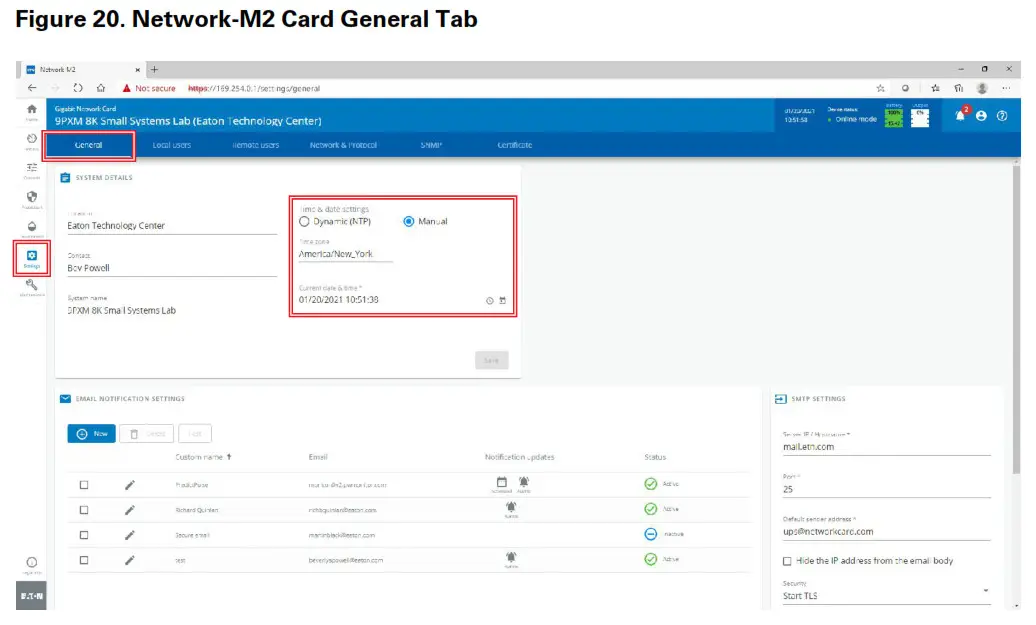
Task: Open browser settings and more menu
Action: [x=1006, y=88]
